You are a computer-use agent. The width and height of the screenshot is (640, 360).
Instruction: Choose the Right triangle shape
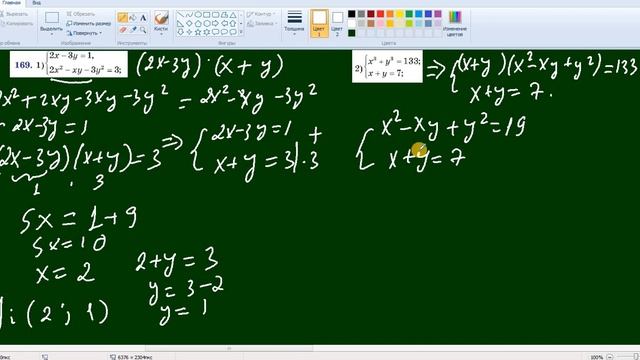[180, 23]
